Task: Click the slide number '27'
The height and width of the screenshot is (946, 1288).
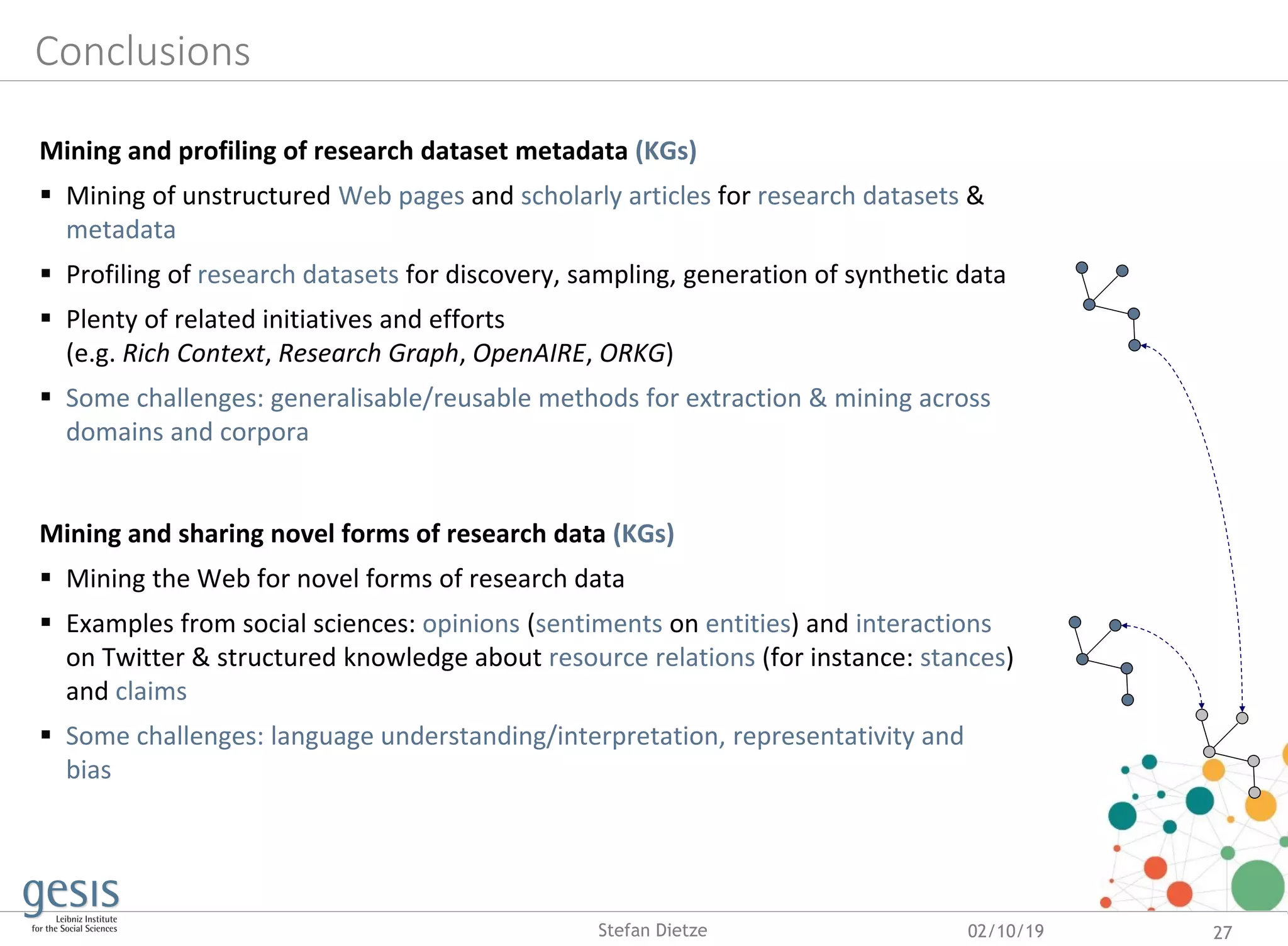Action: pyautogui.click(x=1223, y=932)
